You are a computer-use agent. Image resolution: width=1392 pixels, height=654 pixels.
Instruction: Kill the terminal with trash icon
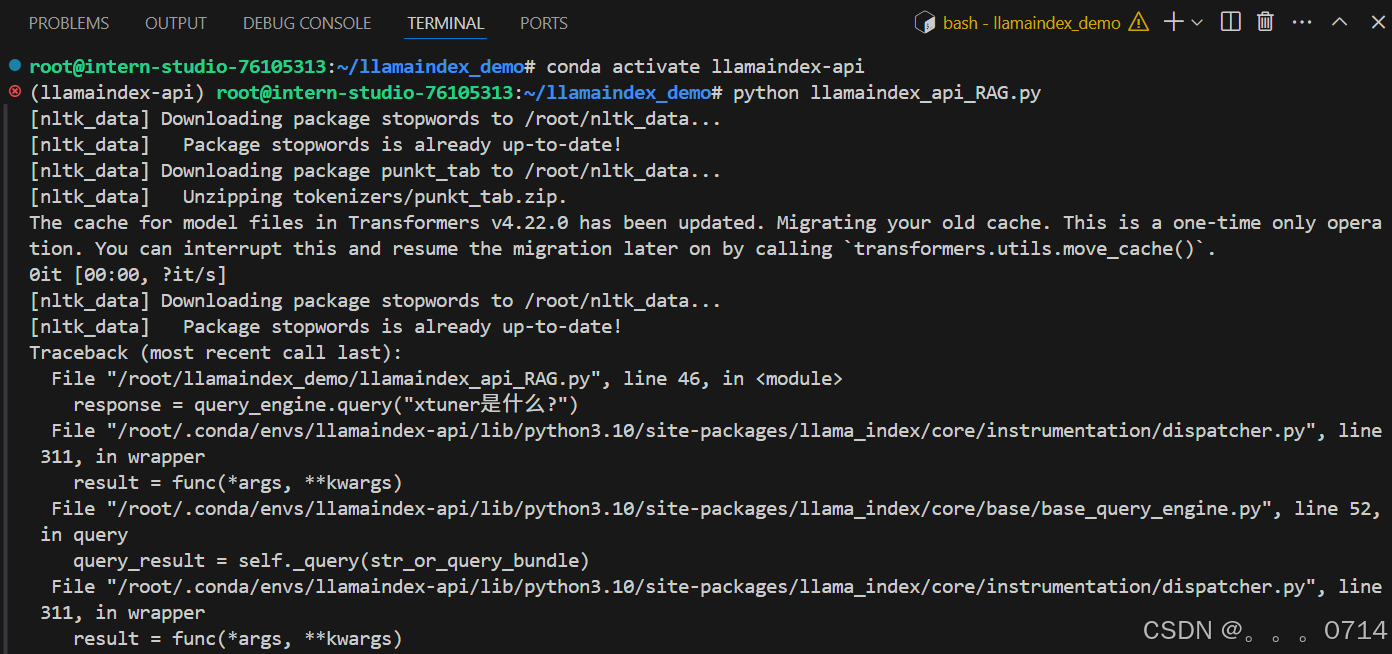[x=1265, y=21]
